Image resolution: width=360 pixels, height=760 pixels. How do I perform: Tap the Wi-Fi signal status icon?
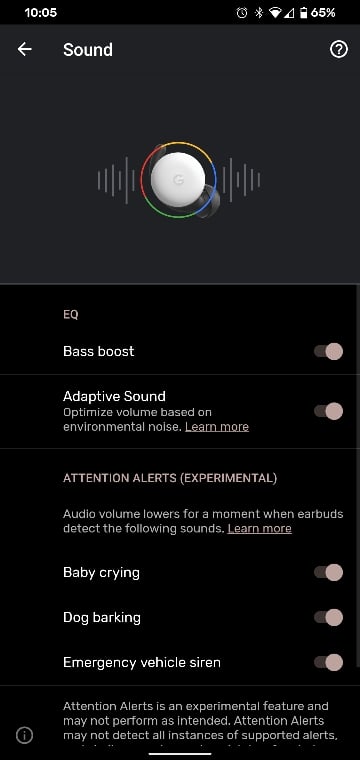click(275, 13)
